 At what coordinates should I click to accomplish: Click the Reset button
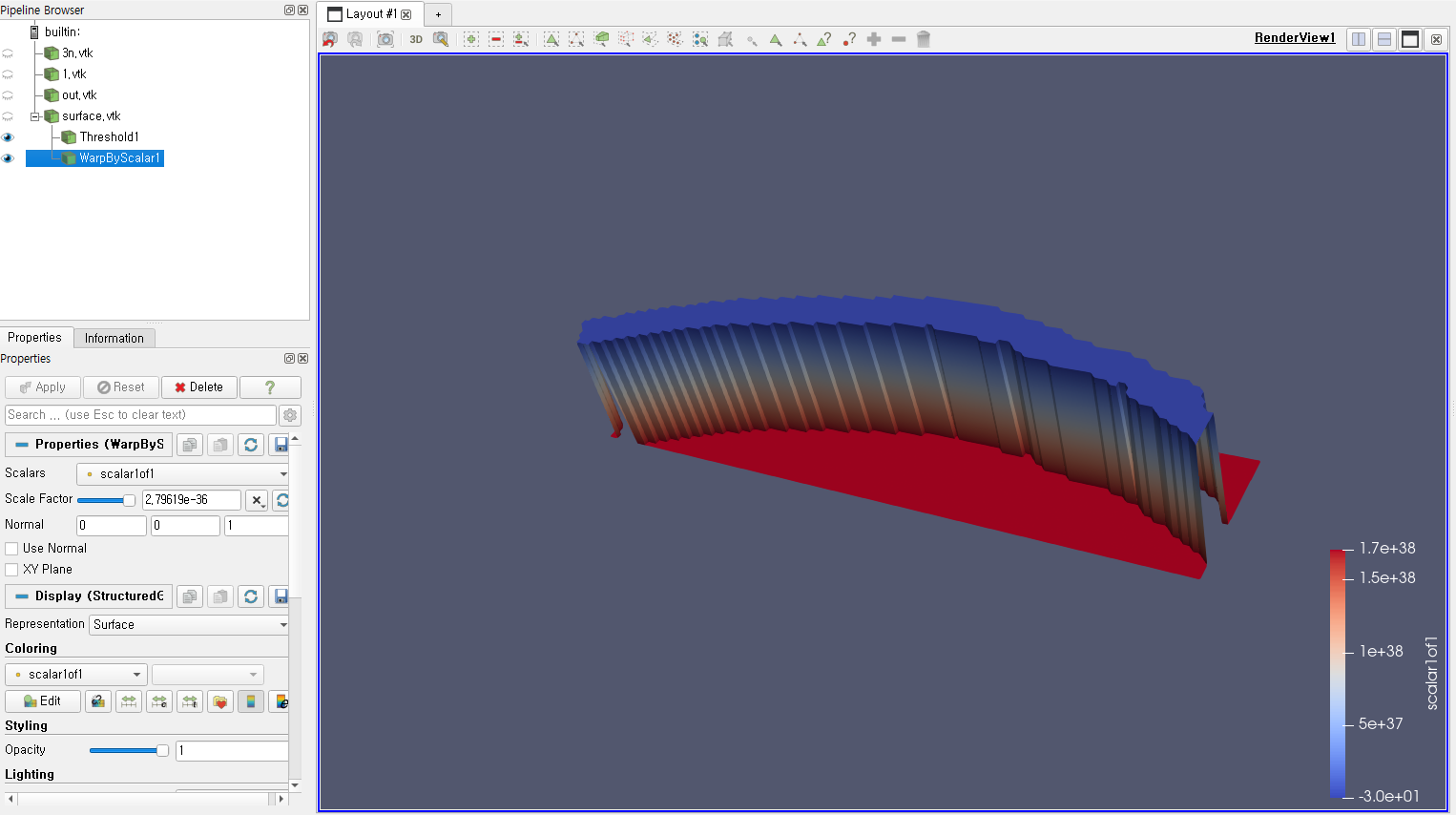point(121,387)
